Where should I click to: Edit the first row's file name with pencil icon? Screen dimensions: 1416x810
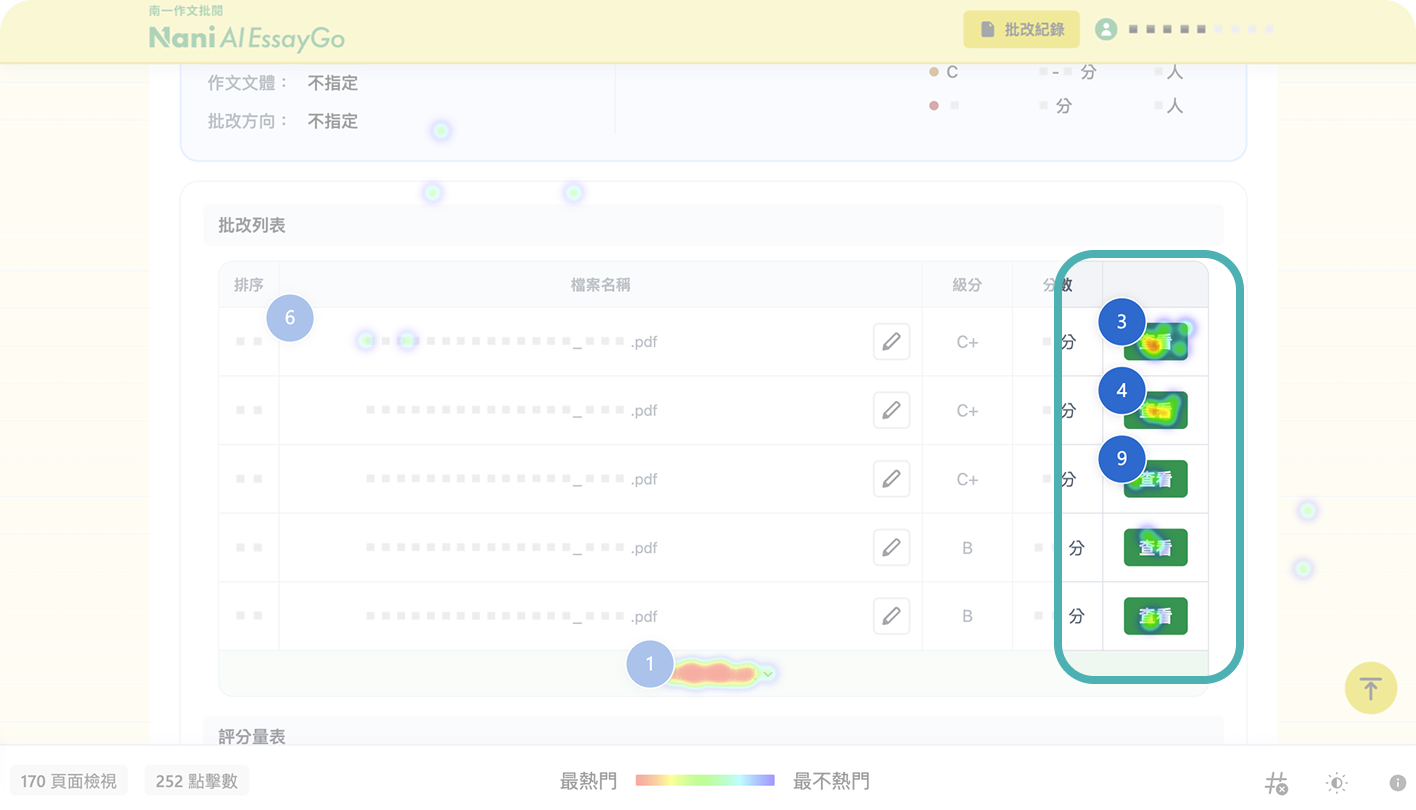point(891,342)
